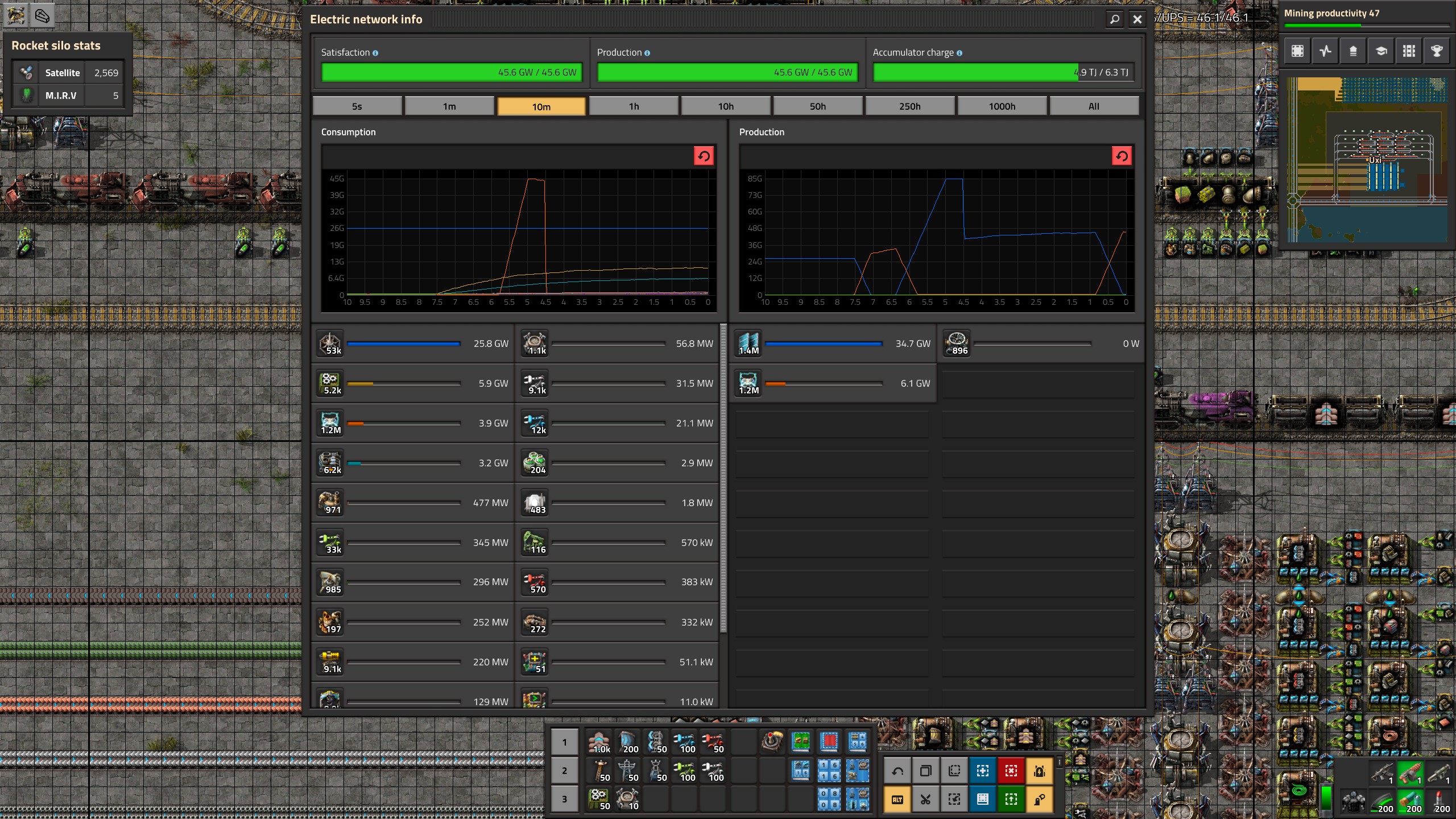
Task: Switch time range to 1h
Action: click(x=634, y=106)
